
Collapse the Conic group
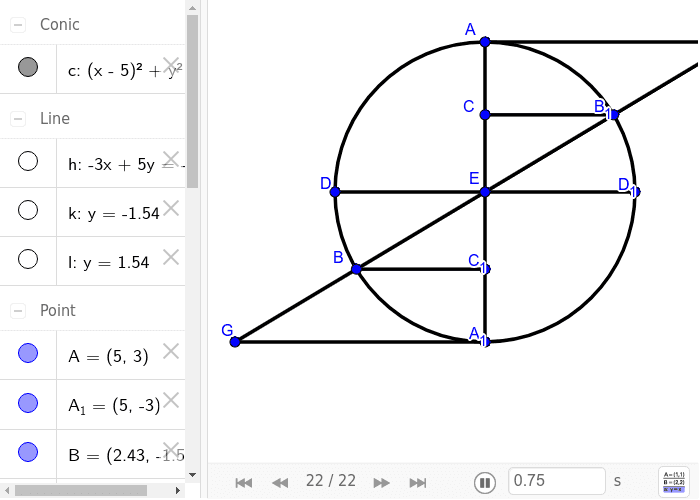pyautogui.click(x=18, y=25)
